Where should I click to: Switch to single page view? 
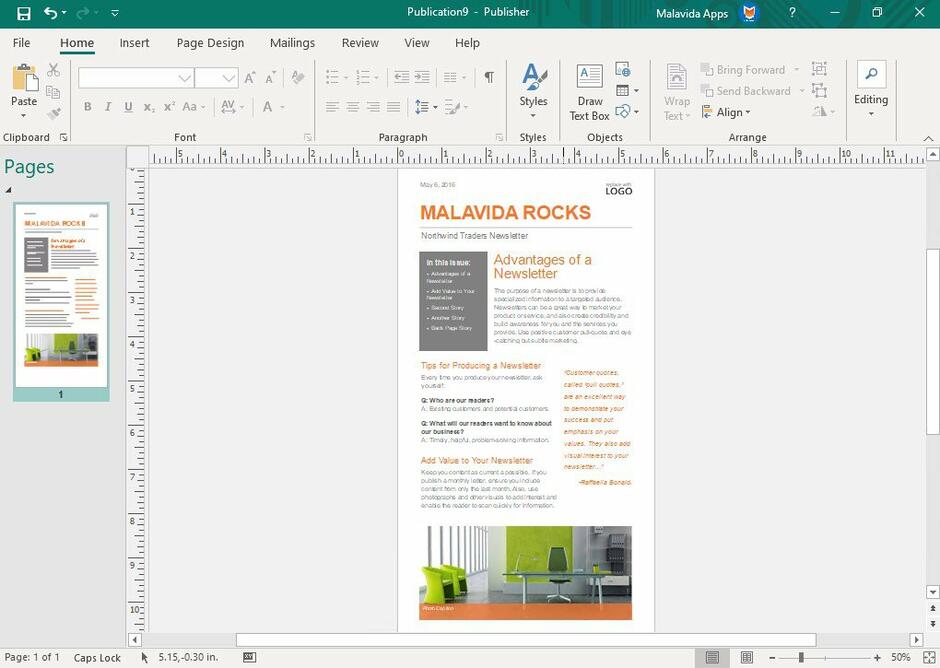click(x=712, y=658)
